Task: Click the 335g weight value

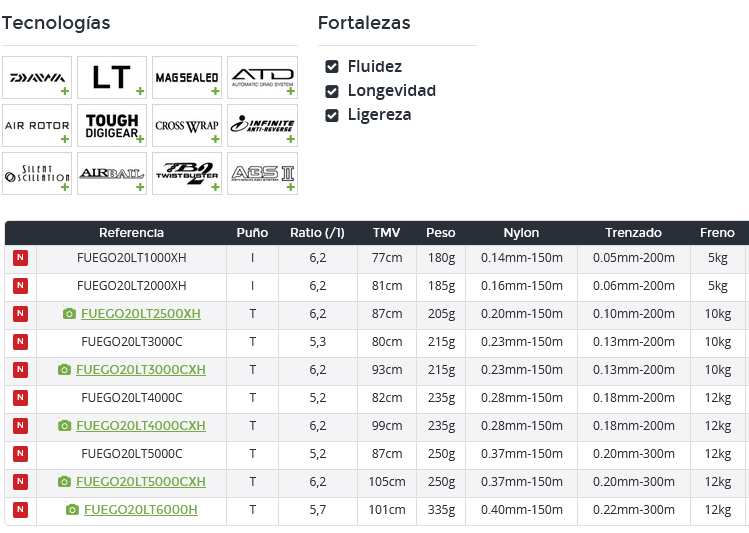Action: point(441,510)
